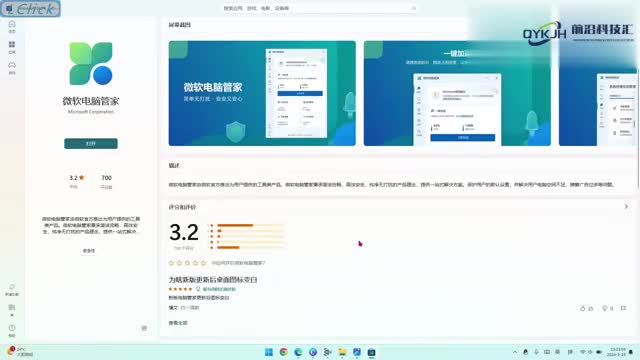
Task: Click the green Open button for 微软电脑管家
Action: [91, 143]
